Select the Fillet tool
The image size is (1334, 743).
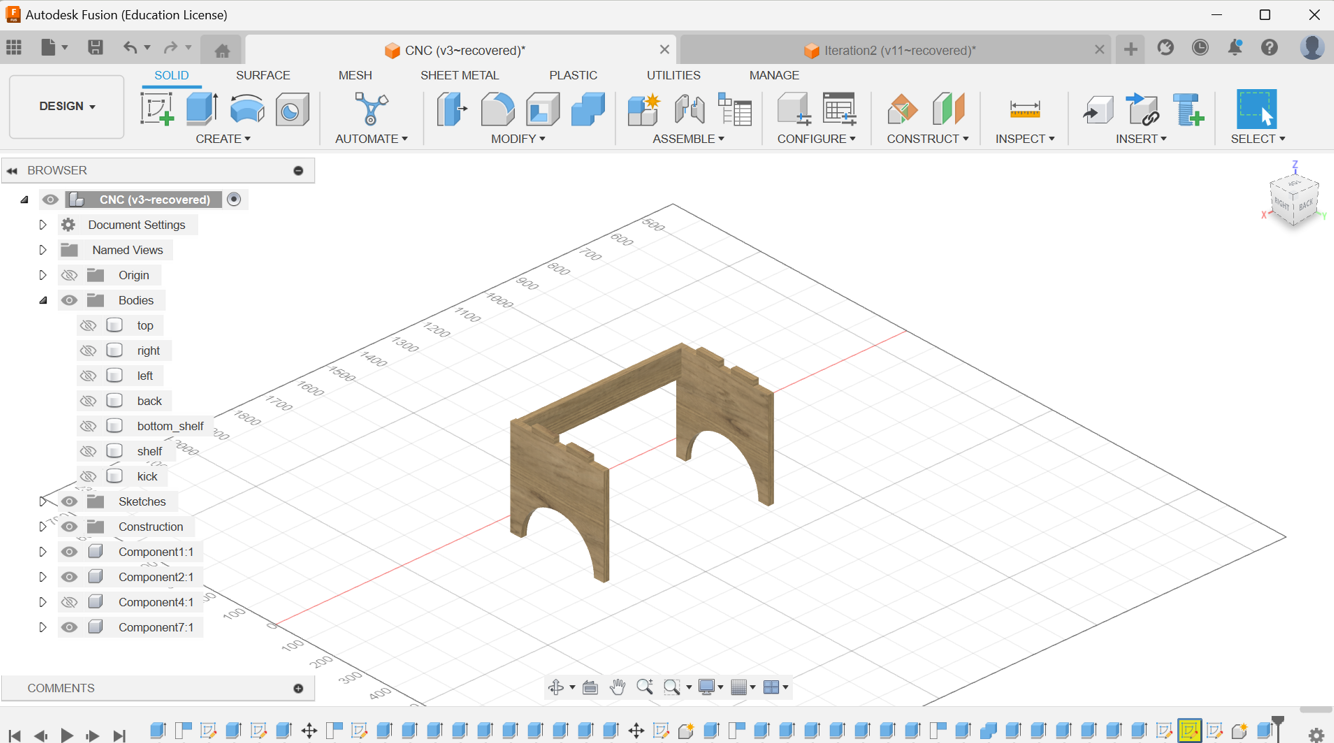[497, 109]
